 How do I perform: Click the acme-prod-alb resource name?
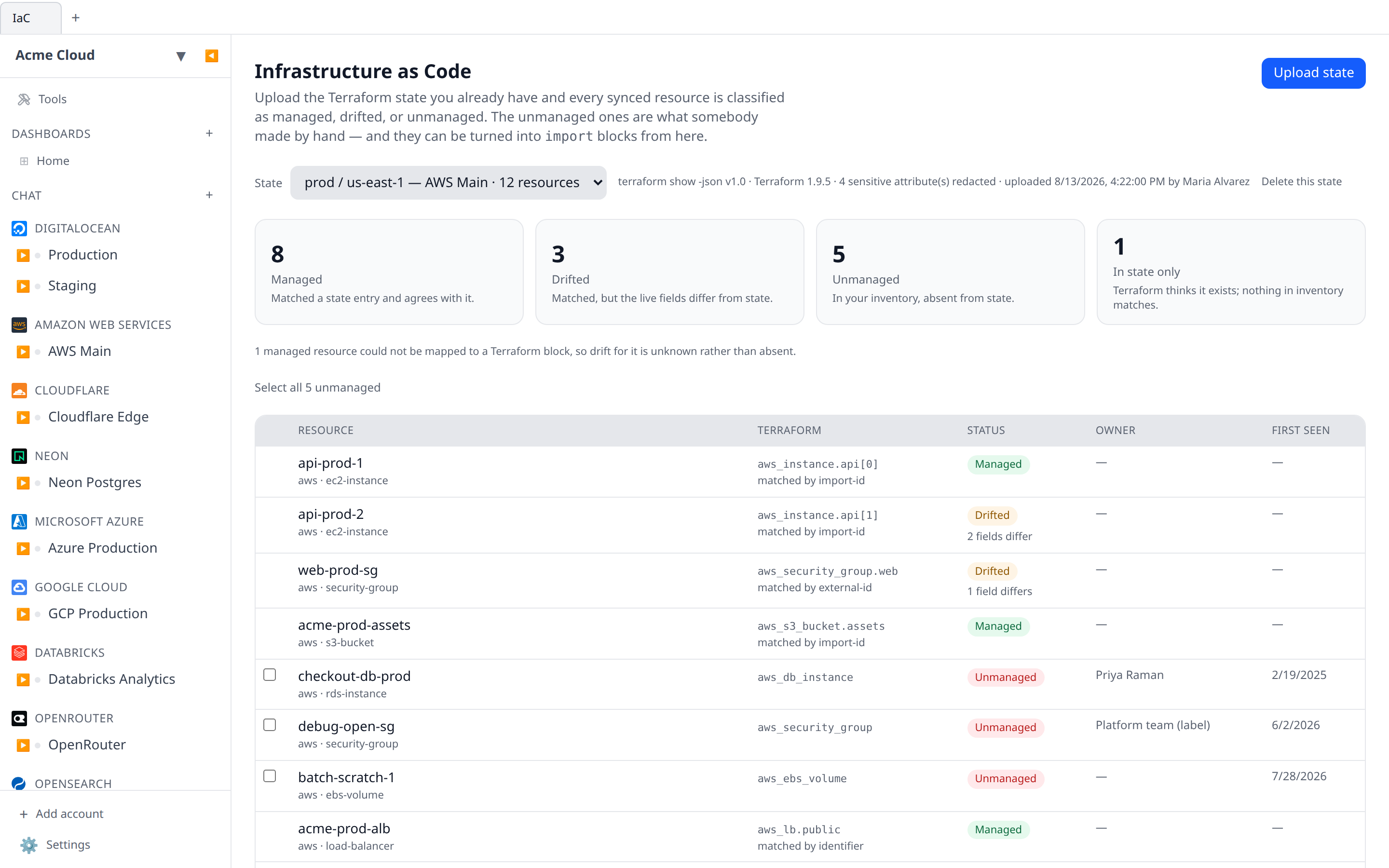click(344, 829)
